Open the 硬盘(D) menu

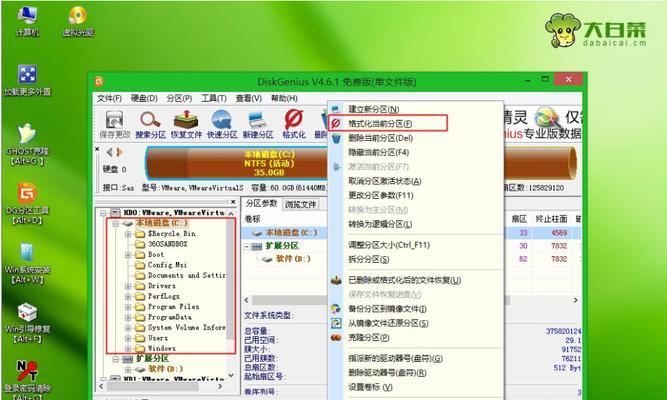tap(144, 99)
